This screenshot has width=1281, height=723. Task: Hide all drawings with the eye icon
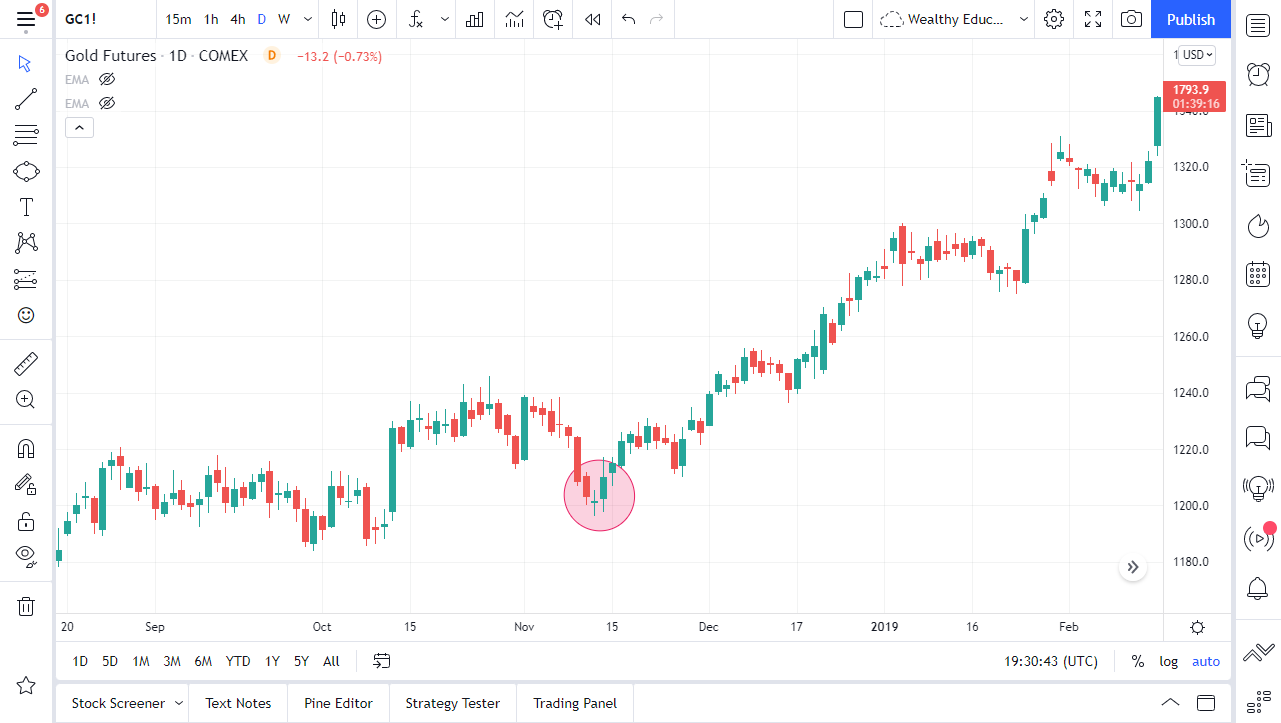click(26, 557)
